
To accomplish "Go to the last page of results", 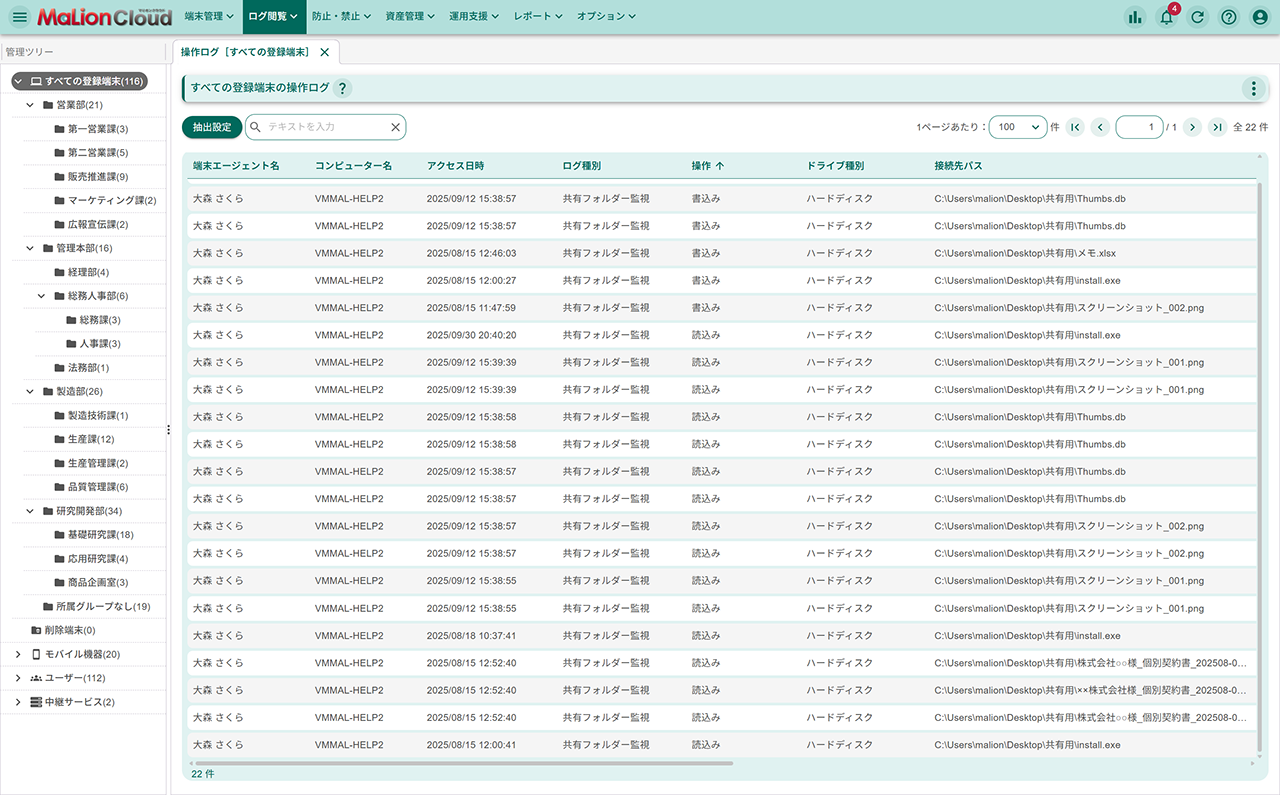I will (x=1217, y=127).
